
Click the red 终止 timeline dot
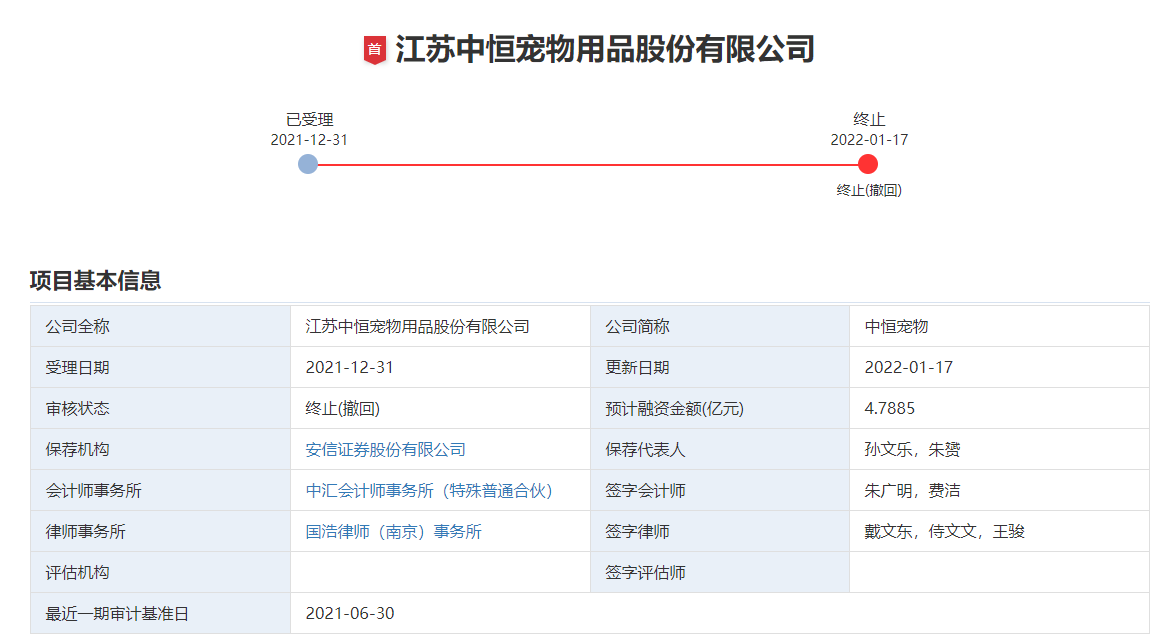[868, 164]
